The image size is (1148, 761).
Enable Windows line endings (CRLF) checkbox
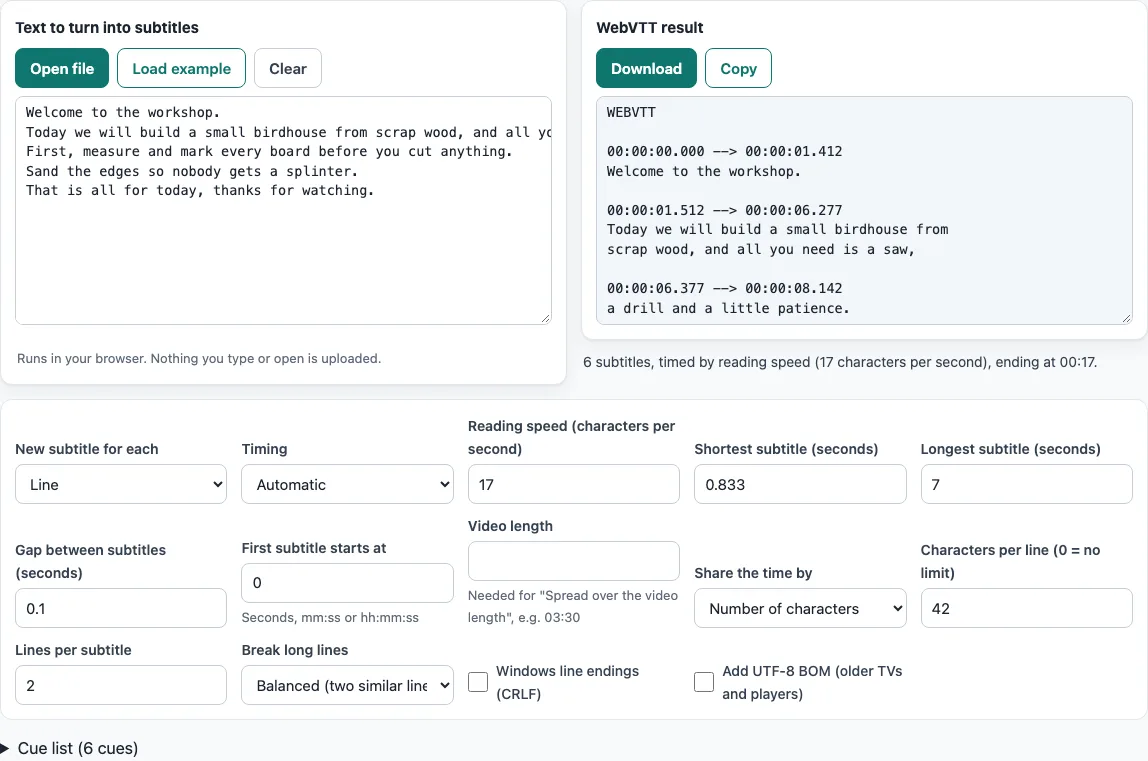click(478, 682)
